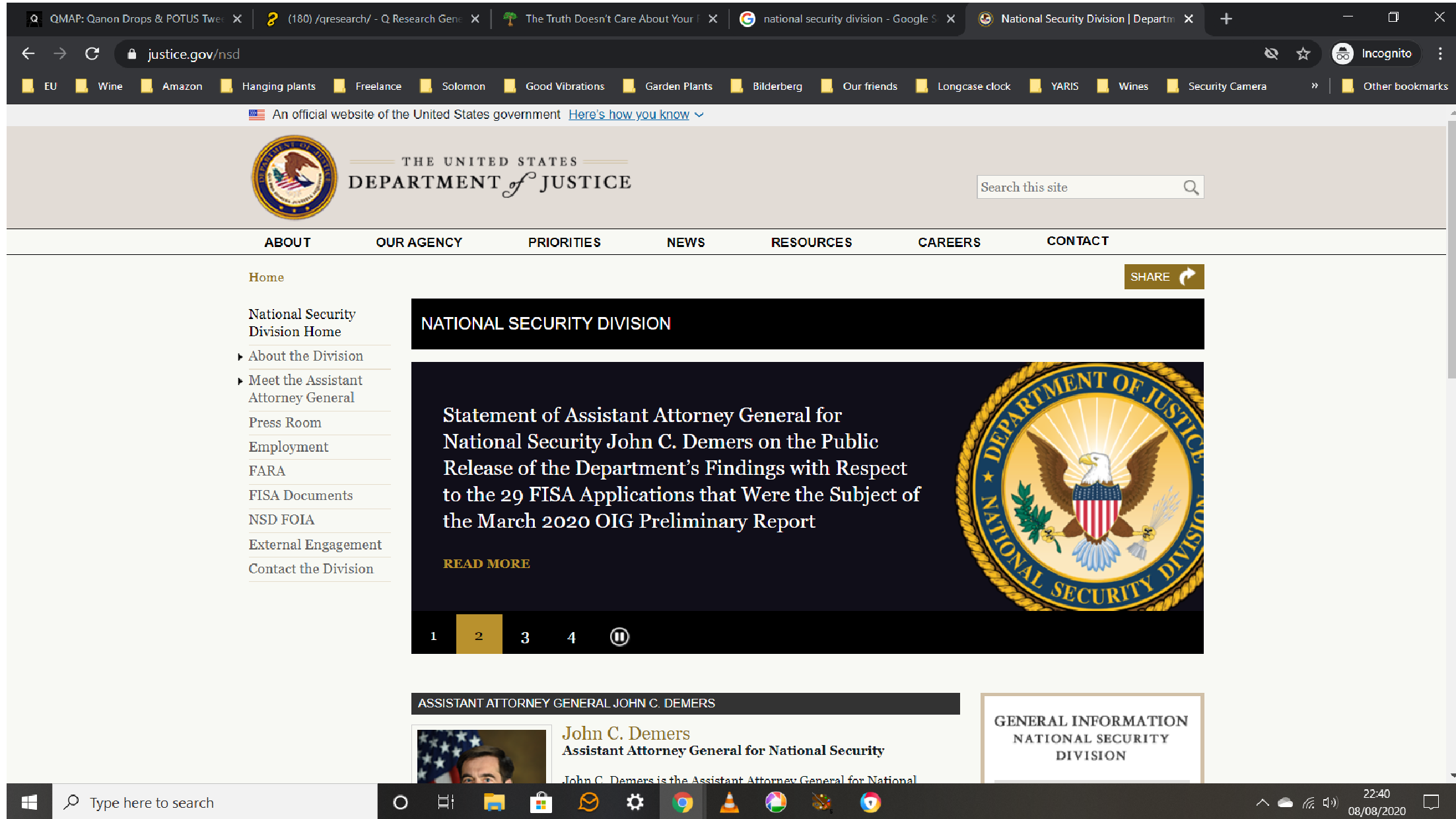Open the FARA sidebar link
Image resolution: width=1456 pixels, height=819 pixels.
point(267,471)
